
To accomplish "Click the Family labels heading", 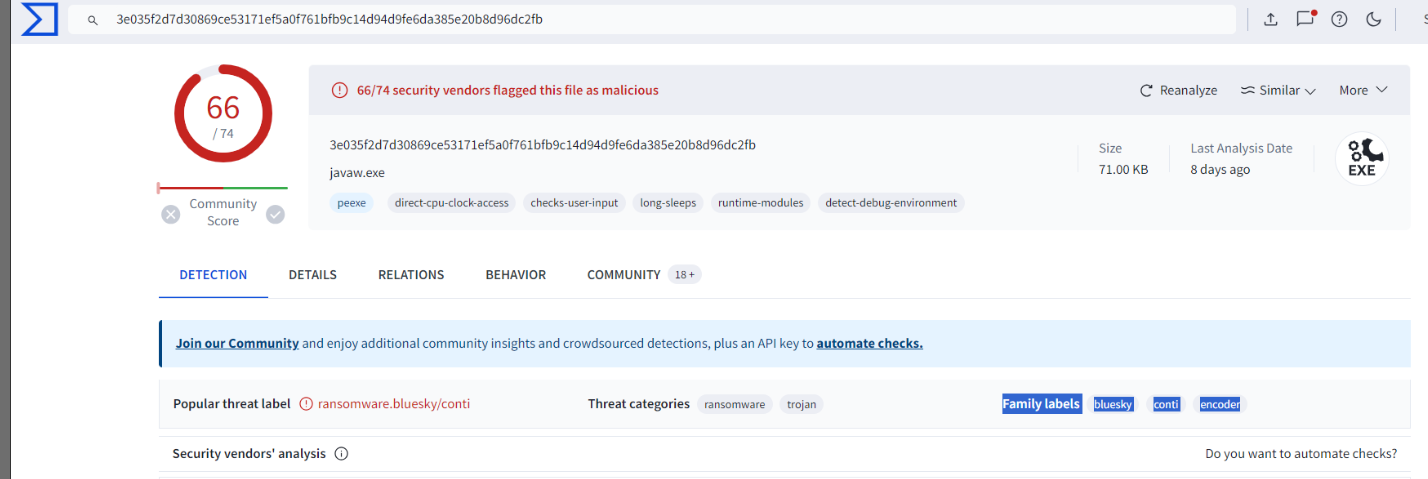I will pos(1041,404).
